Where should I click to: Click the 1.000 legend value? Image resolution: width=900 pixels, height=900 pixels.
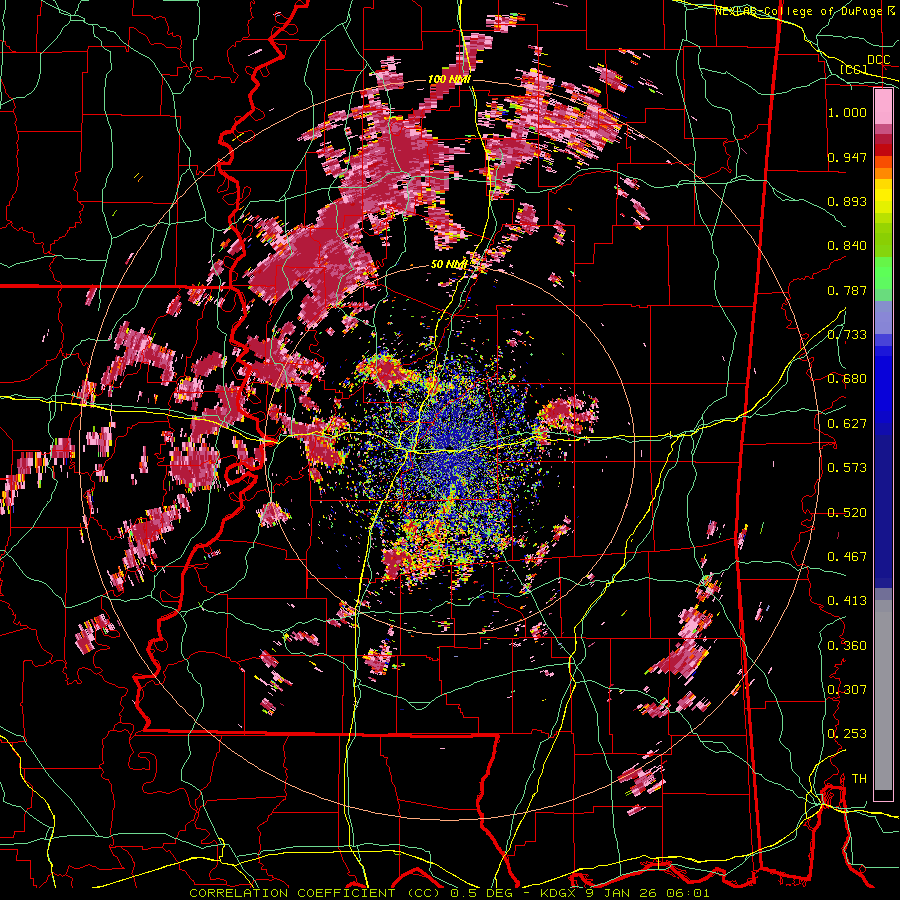tap(847, 112)
